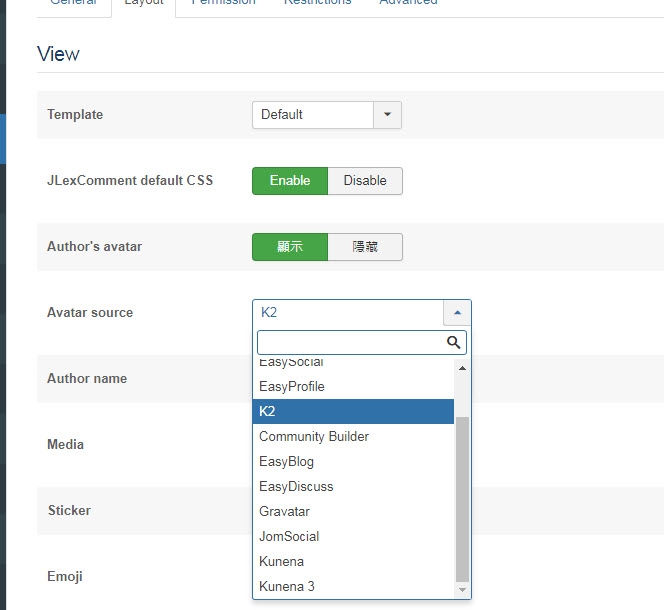The width and height of the screenshot is (664, 610).
Task: Enable JLexComment default CSS
Action: (289, 181)
